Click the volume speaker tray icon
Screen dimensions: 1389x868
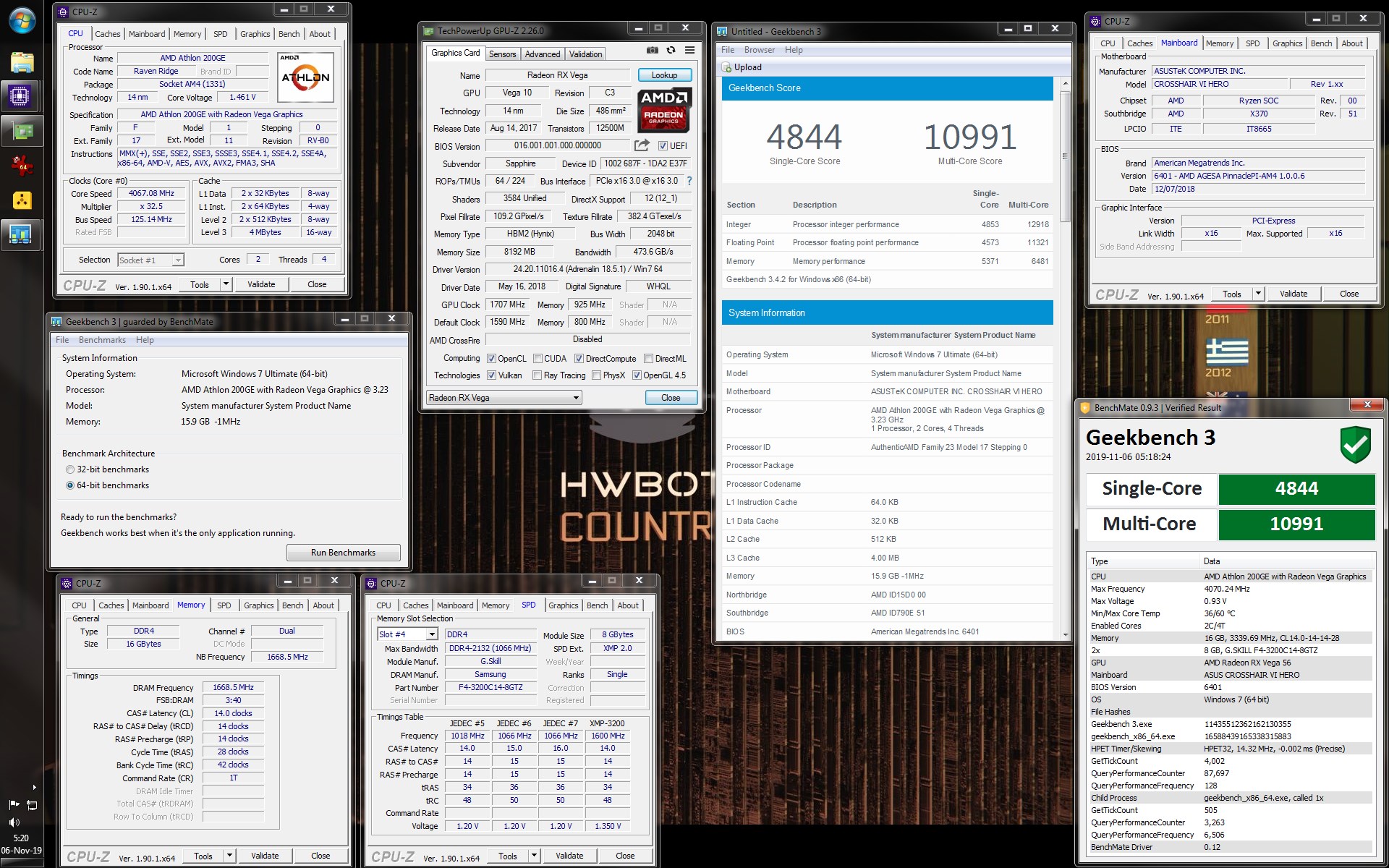pos(14,822)
